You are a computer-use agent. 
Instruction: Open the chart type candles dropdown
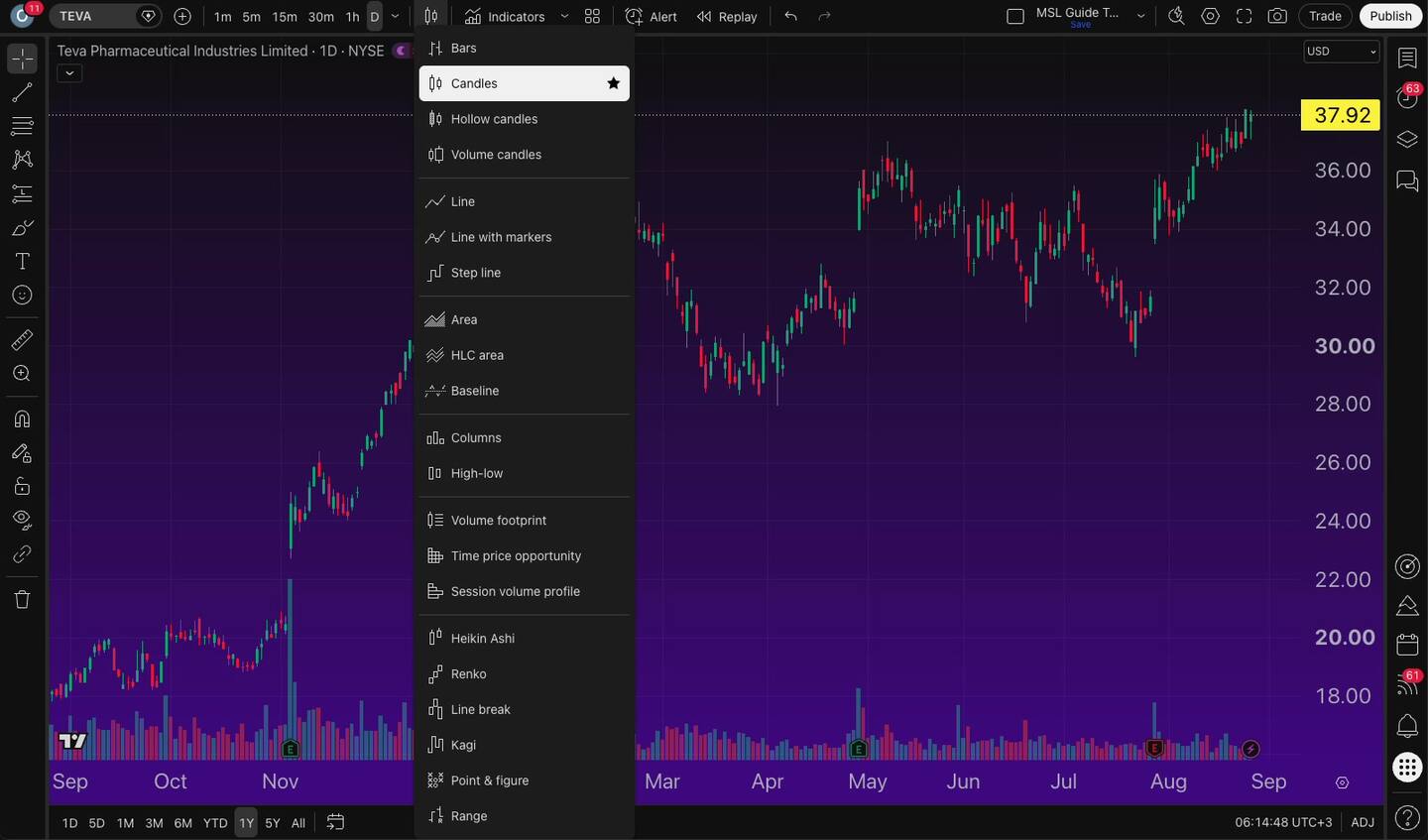pos(430,16)
